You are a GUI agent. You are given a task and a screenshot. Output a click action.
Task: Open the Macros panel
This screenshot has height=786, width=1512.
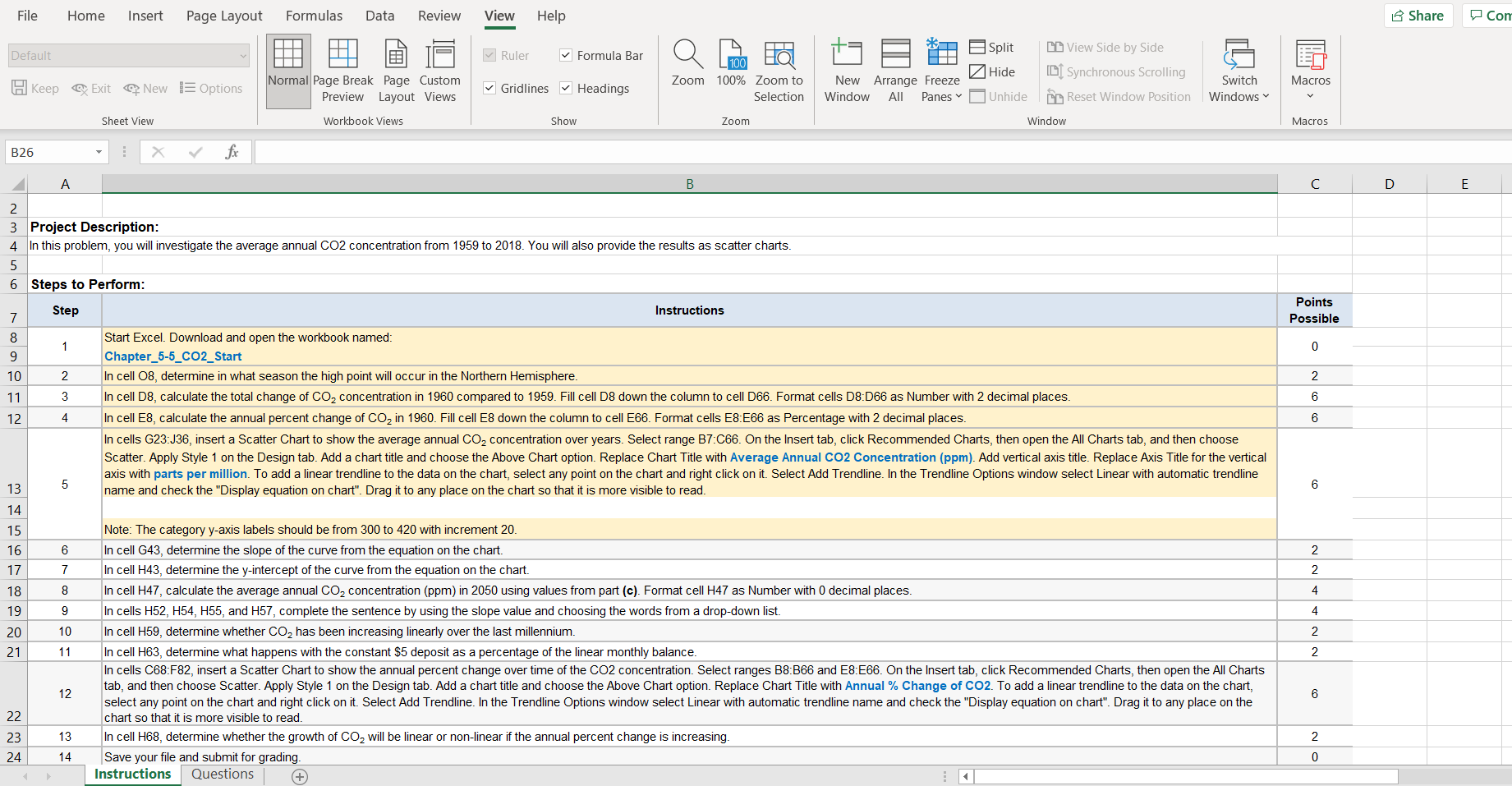[1310, 70]
